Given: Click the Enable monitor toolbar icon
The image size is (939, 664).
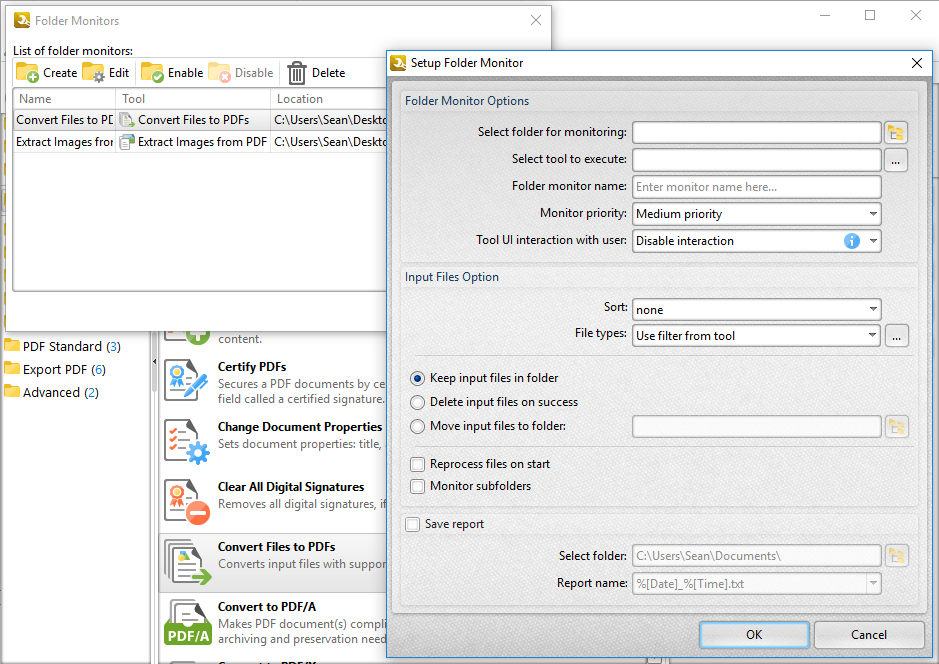Looking at the screenshot, I should [x=152, y=72].
